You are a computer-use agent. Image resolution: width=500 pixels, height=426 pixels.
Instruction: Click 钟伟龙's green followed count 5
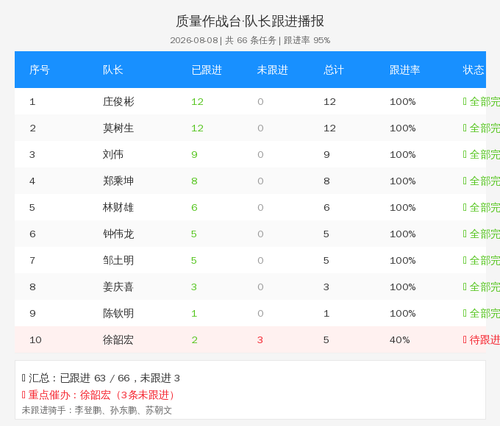194,234
